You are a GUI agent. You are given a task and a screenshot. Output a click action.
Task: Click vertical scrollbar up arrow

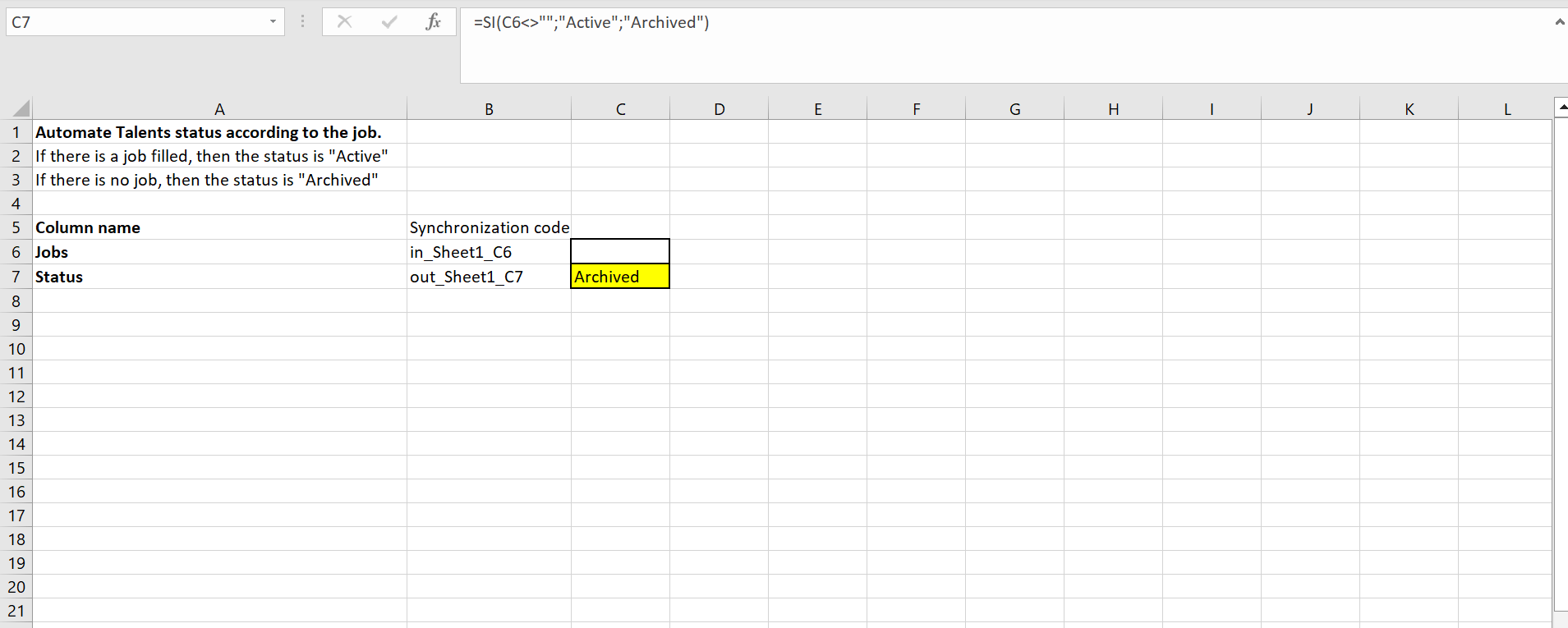click(1561, 108)
